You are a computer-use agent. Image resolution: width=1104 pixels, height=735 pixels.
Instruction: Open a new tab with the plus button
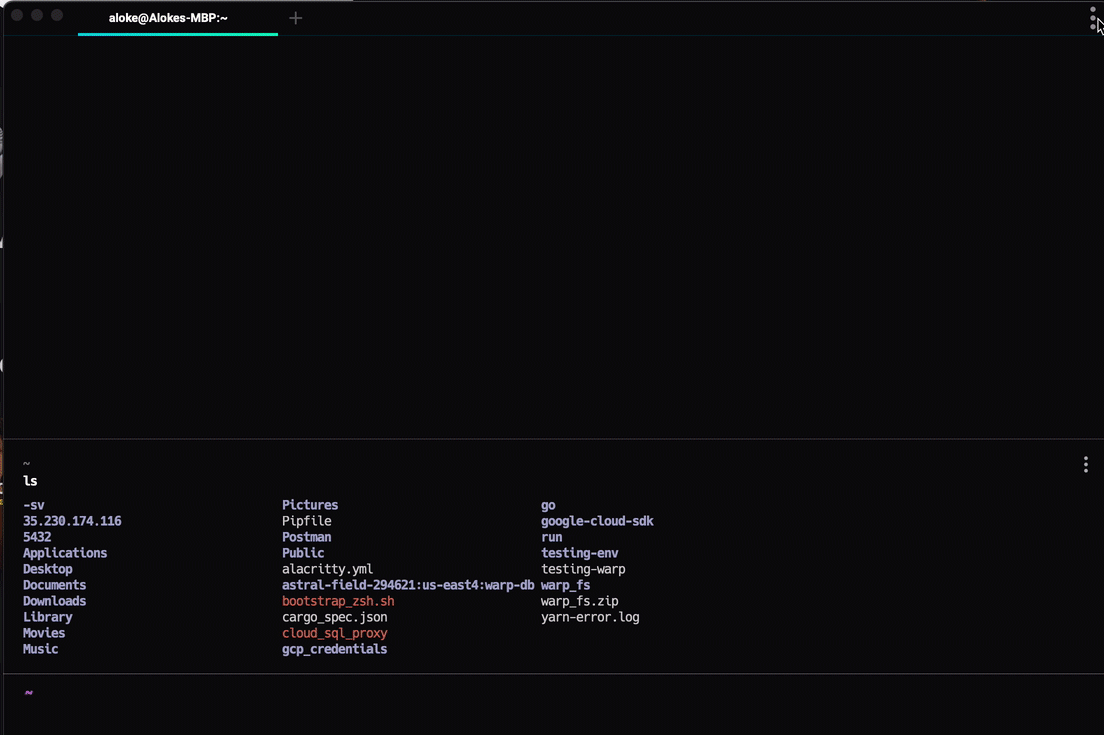[x=295, y=16]
